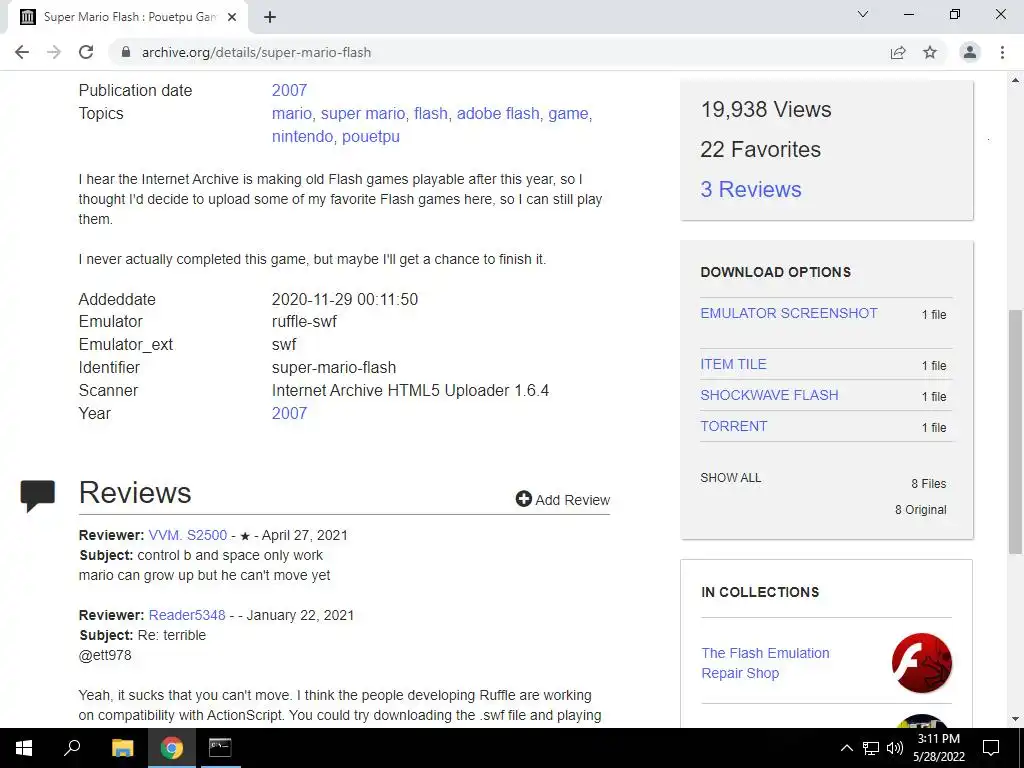Click the '8 Original' text
Image resolution: width=1024 pixels, height=768 pixels.
[920, 510]
